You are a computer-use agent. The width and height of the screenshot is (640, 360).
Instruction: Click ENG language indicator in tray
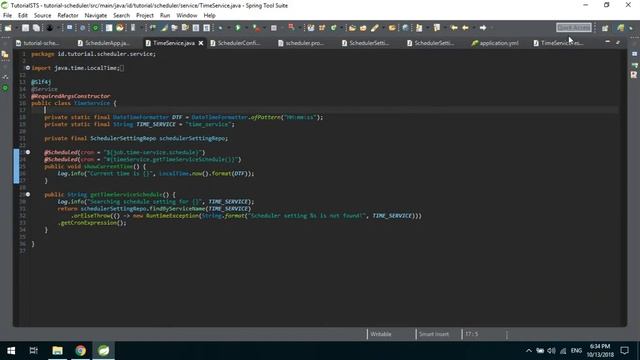[x=576, y=351]
